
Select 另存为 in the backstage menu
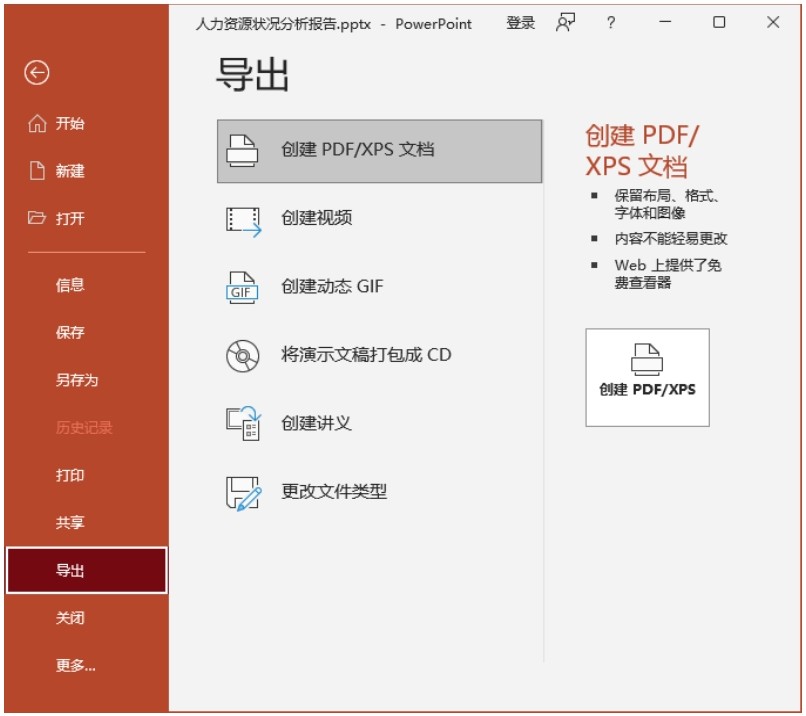[x=76, y=380]
